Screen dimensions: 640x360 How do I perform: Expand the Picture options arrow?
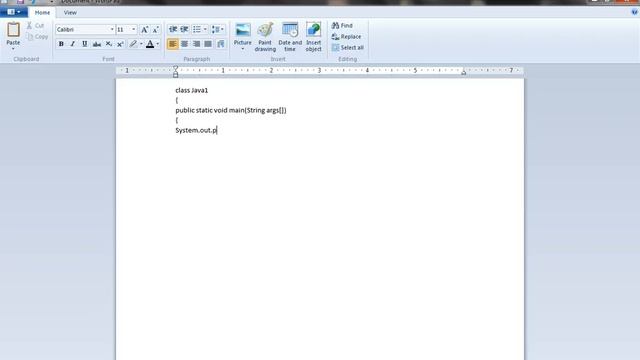coord(242,49)
